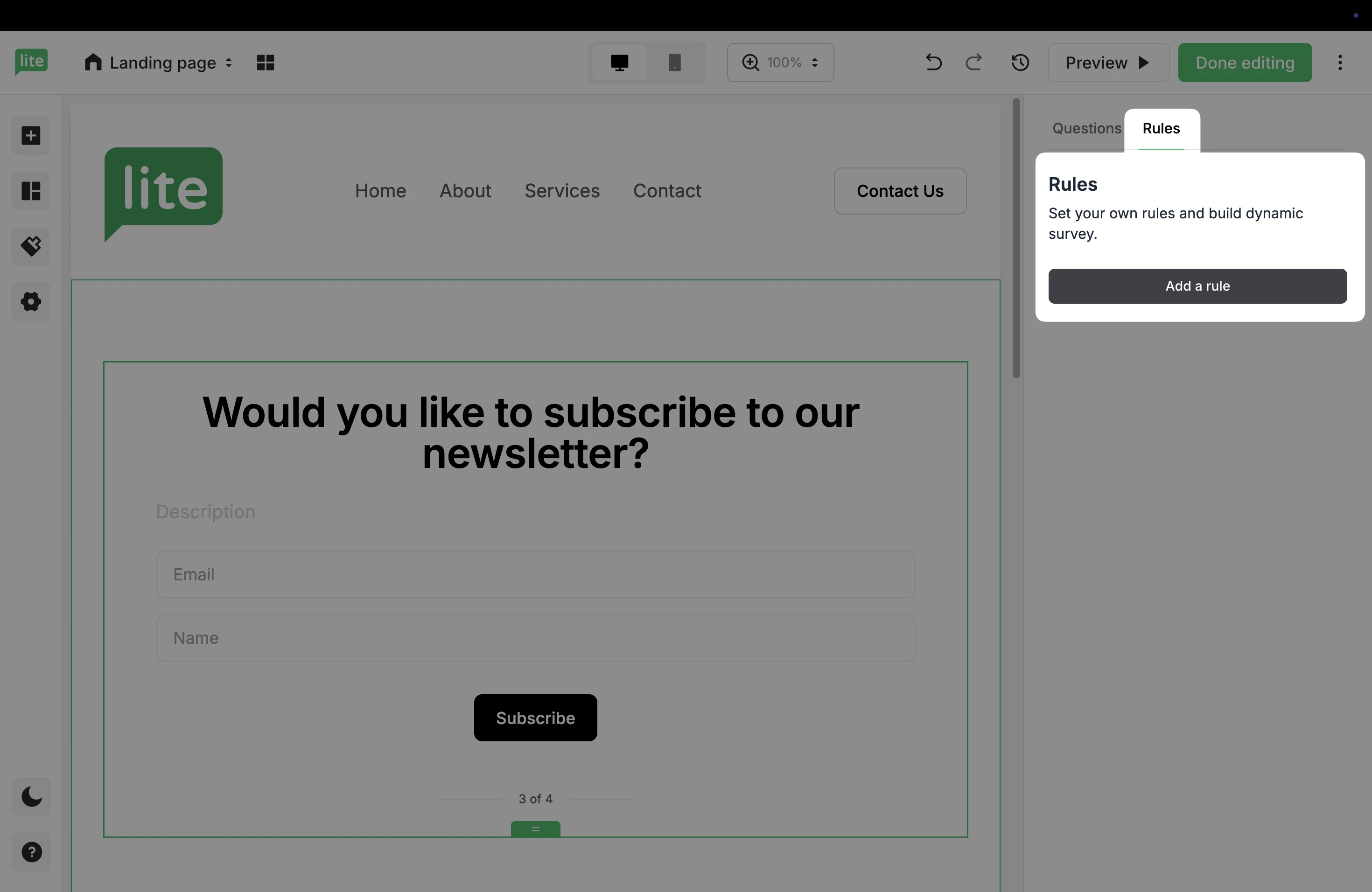Switch to mobile view mode

coord(674,62)
